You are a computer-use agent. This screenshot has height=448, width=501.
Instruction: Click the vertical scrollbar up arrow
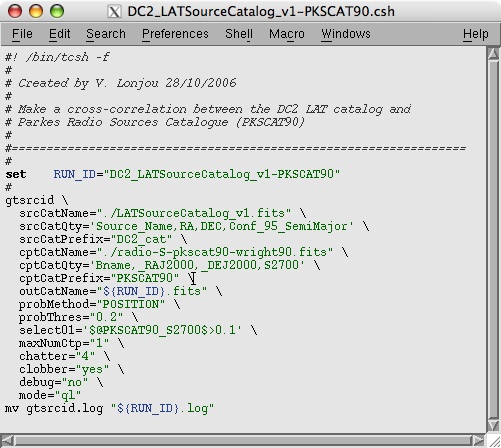point(493,54)
